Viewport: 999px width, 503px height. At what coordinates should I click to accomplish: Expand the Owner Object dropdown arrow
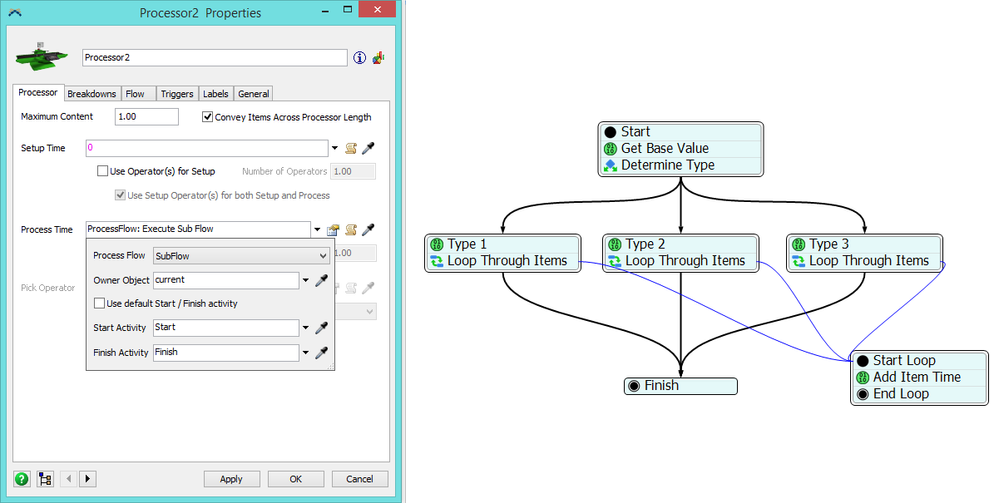click(x=306, y=281)
